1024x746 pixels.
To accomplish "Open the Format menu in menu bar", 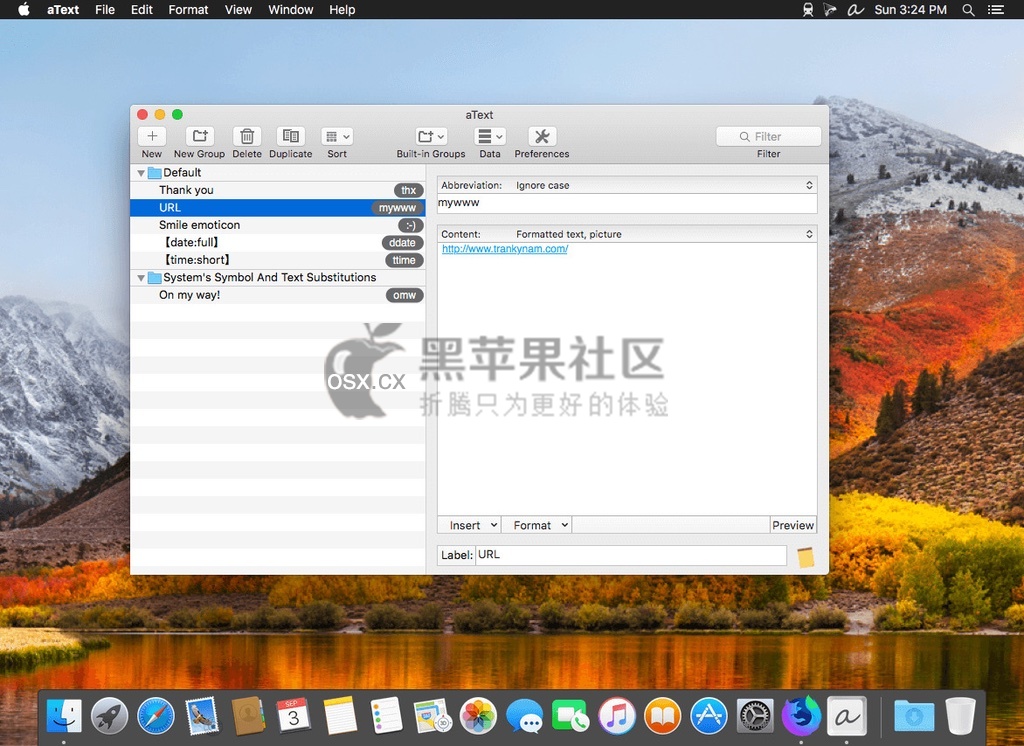I will pos(188,10).
